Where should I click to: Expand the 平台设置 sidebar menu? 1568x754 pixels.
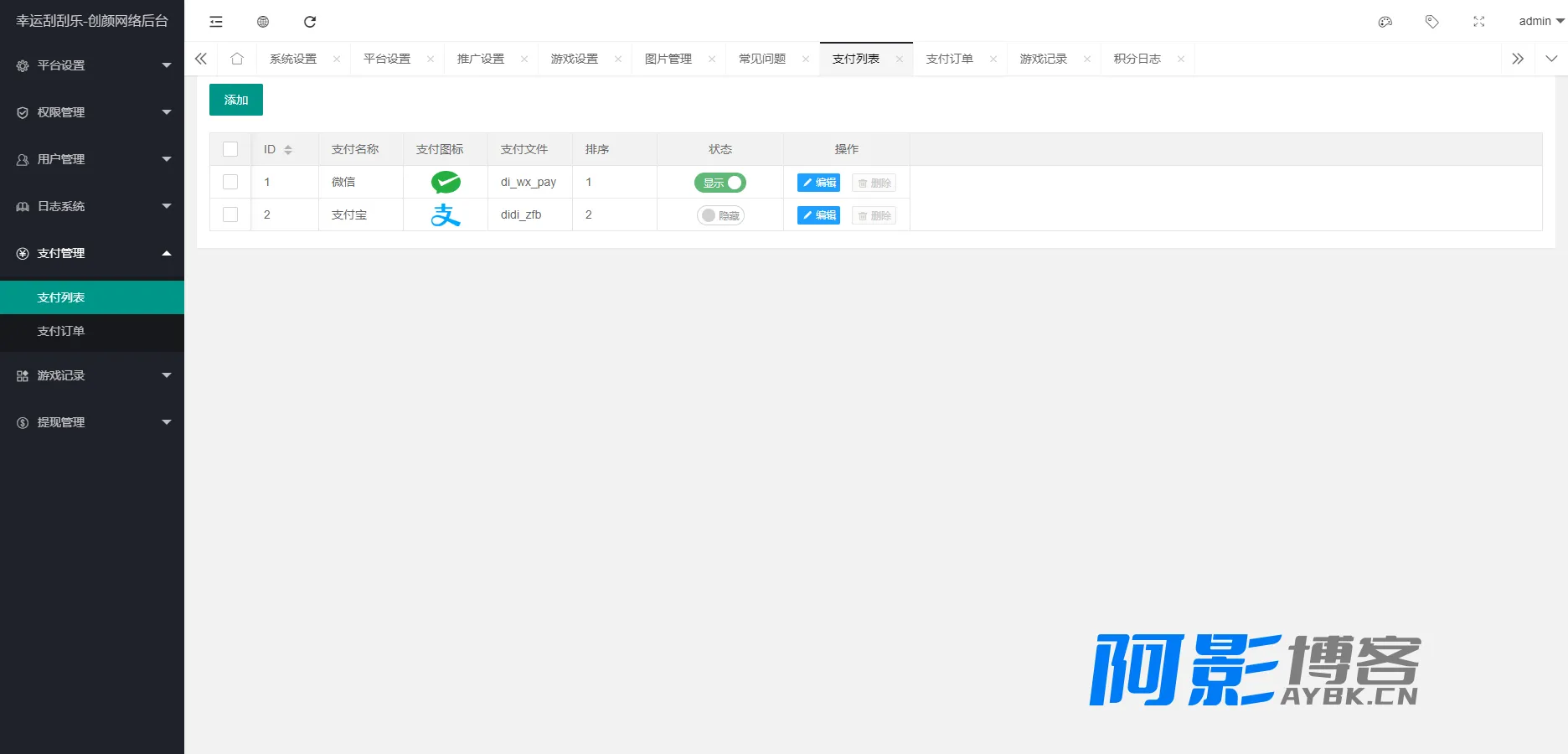point(92,65)
